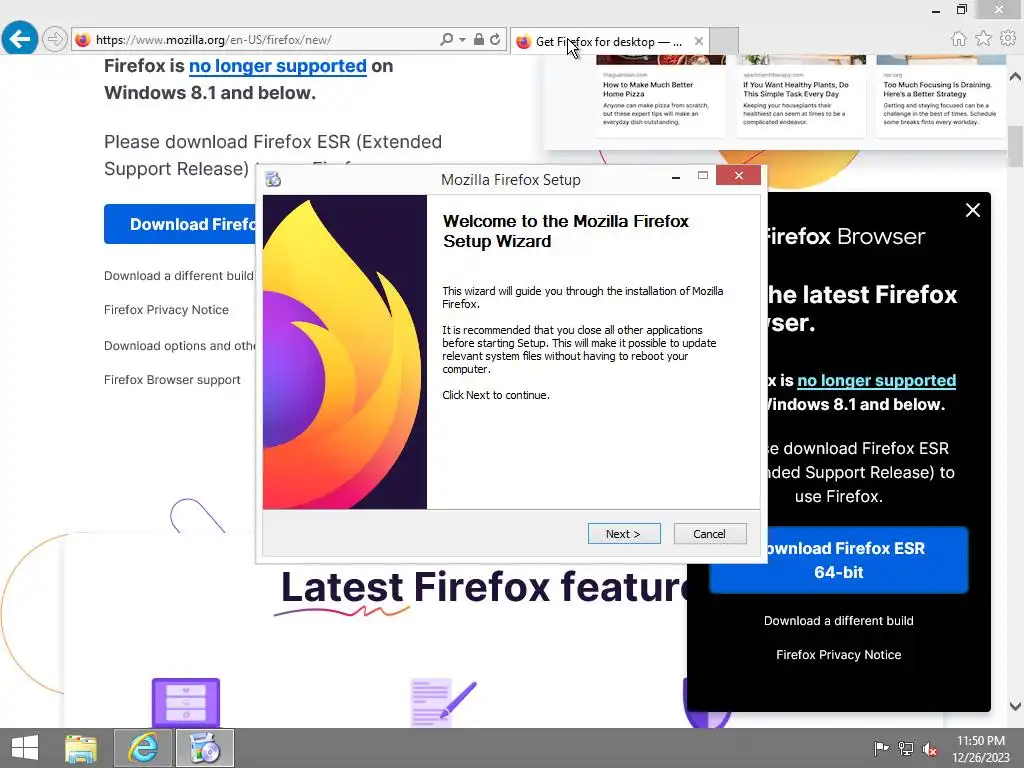Close the Mozilla Firefox Setup window
The height and width of the screenshot is (768, 1024).
pos(739,175)
